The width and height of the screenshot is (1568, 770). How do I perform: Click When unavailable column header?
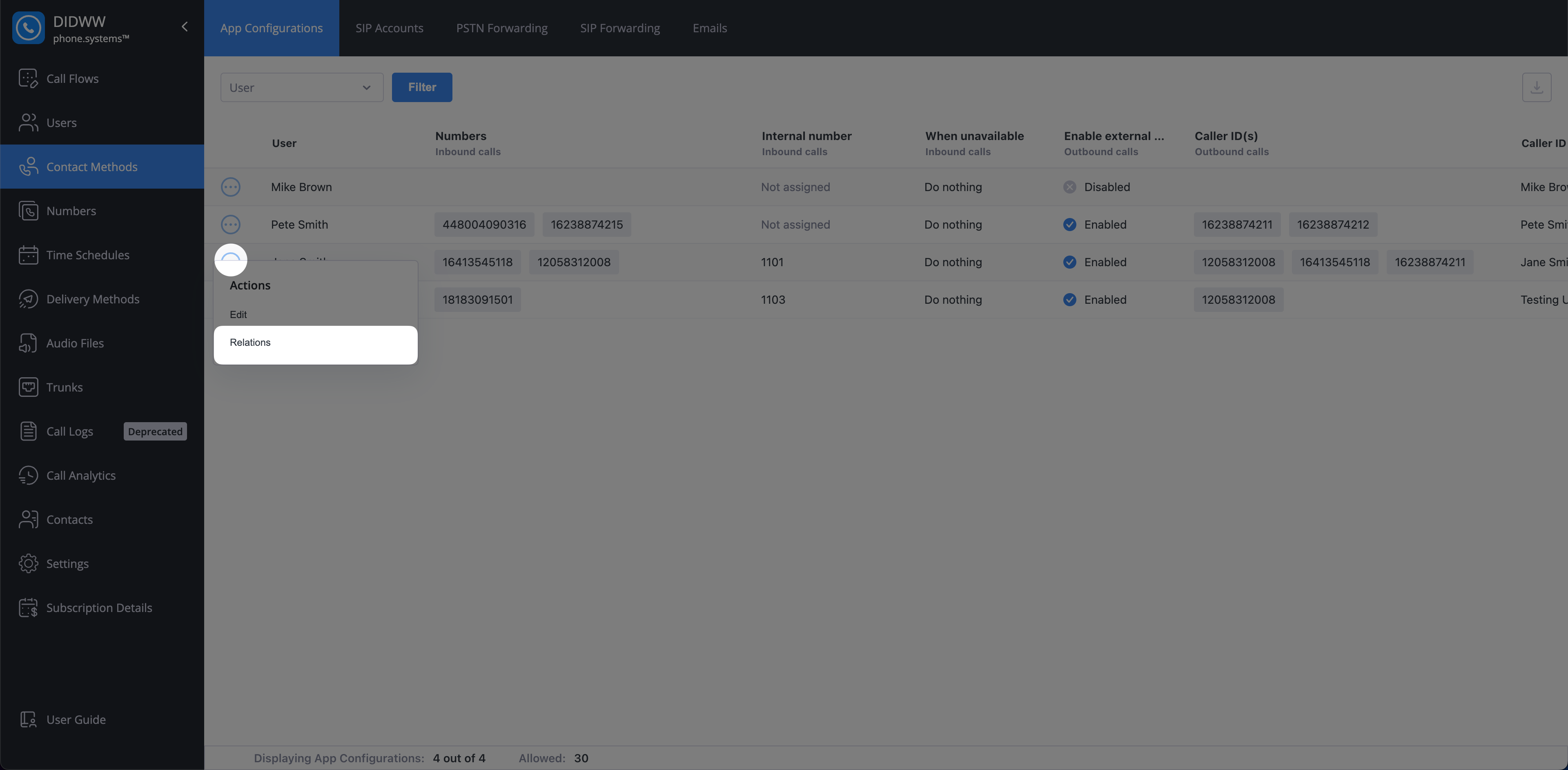[975, 136]
